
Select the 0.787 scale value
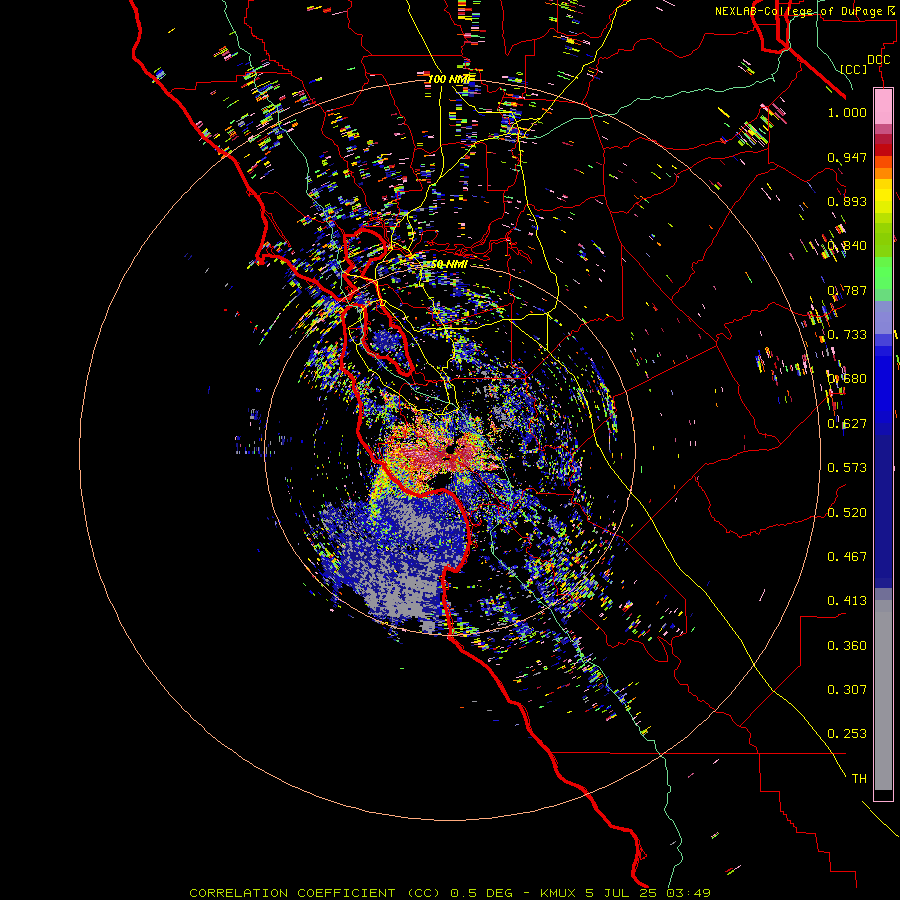click(847, 290)
